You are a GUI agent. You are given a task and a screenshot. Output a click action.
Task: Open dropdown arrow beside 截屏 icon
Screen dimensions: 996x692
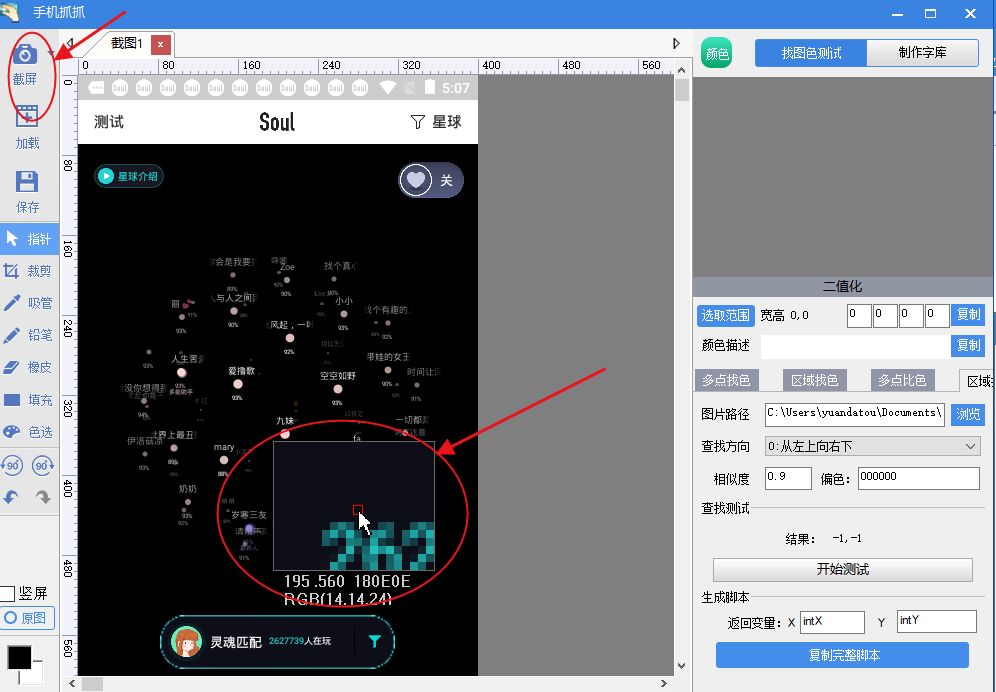click(x=50, y=54)
